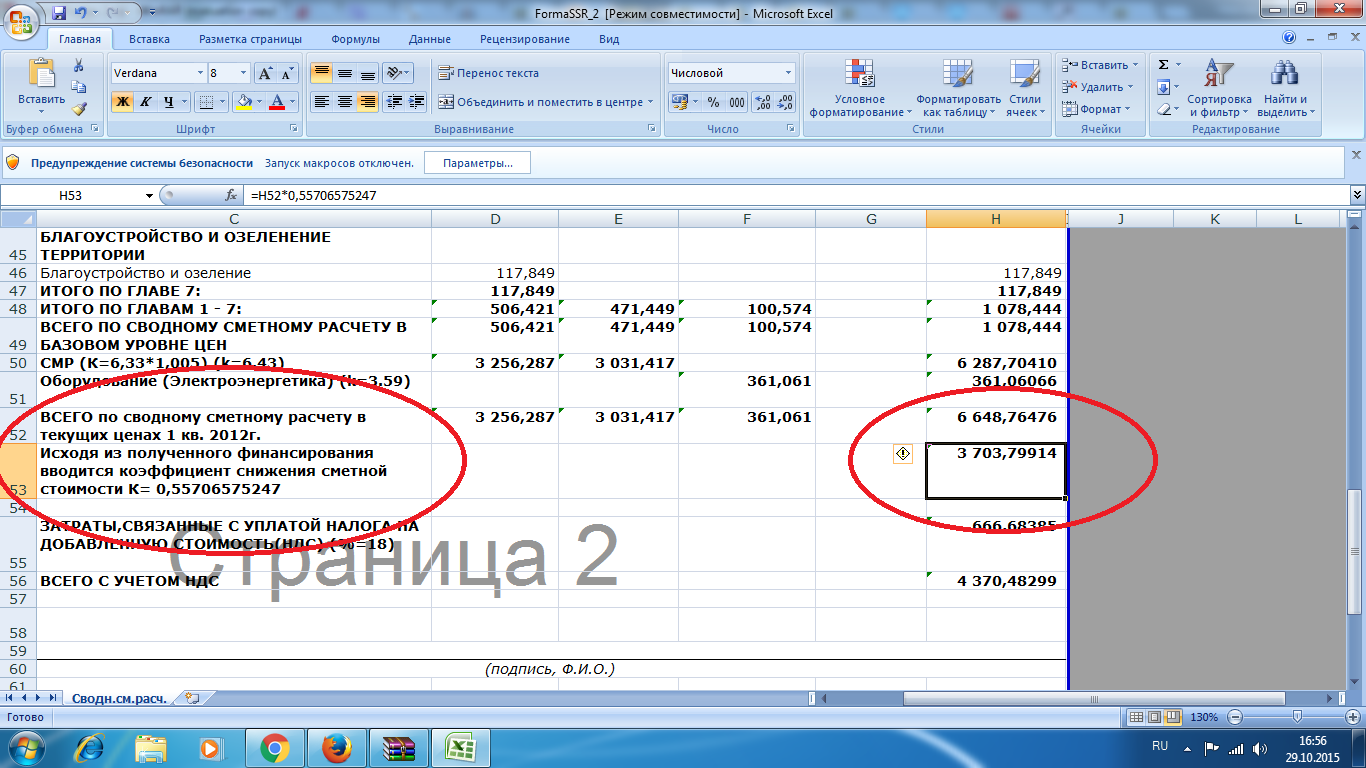Activate the Format Painter brush
This screenshot has width=1366, height=768.
79,109
